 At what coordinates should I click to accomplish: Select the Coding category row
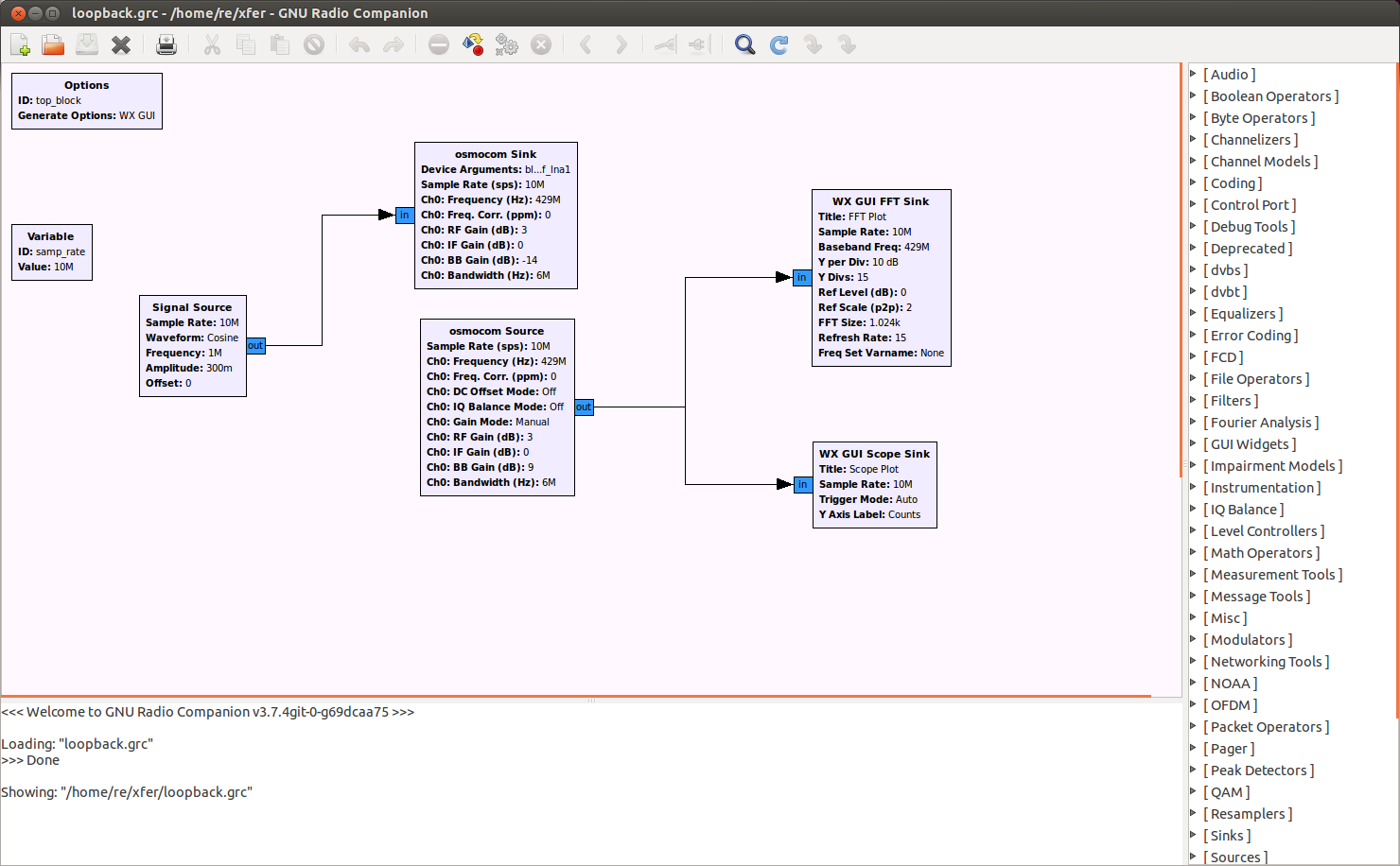point(1291,183)
